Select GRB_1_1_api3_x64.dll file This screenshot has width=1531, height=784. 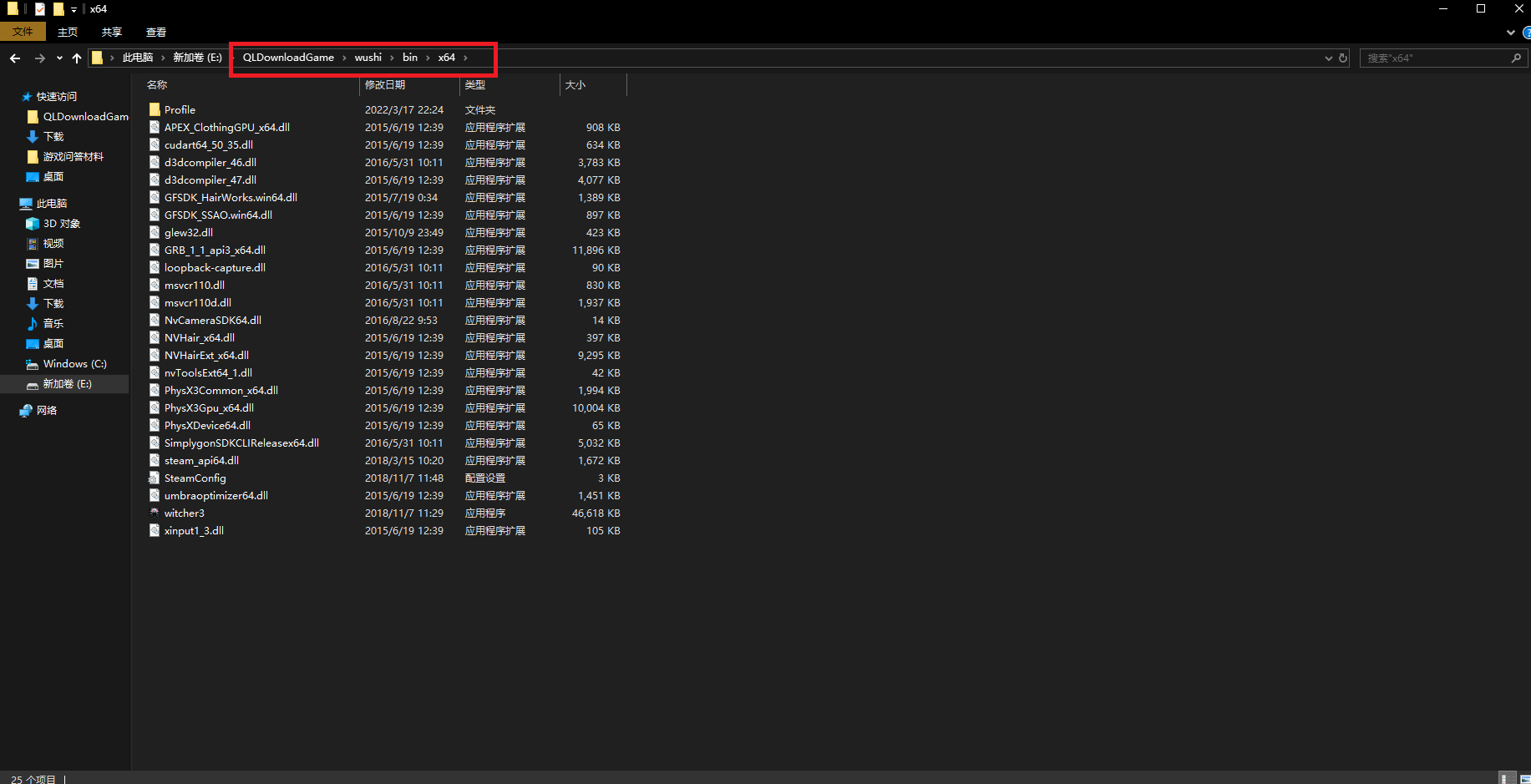point(215,250)
